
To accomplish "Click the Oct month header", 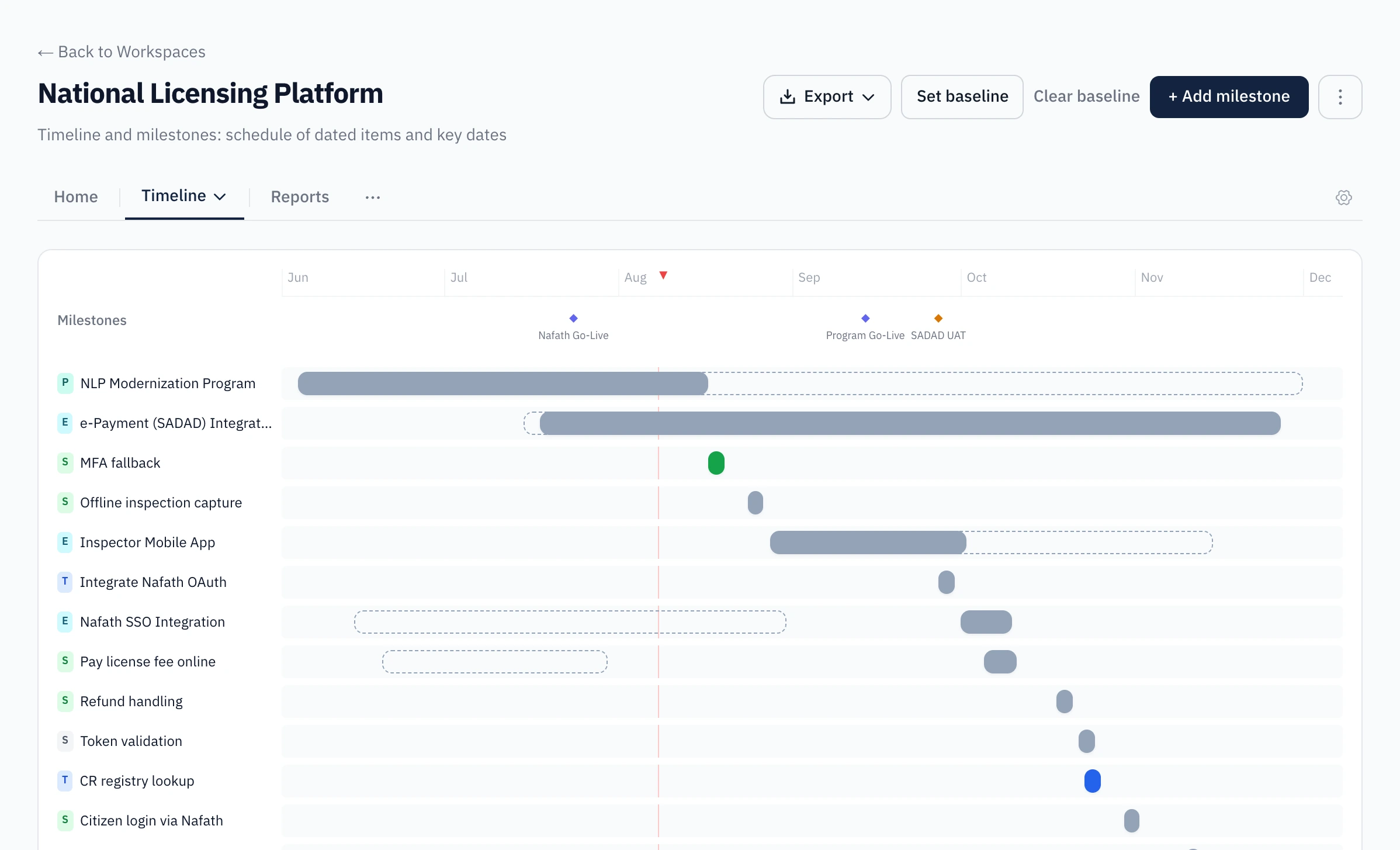I will (x=976, y=278).
